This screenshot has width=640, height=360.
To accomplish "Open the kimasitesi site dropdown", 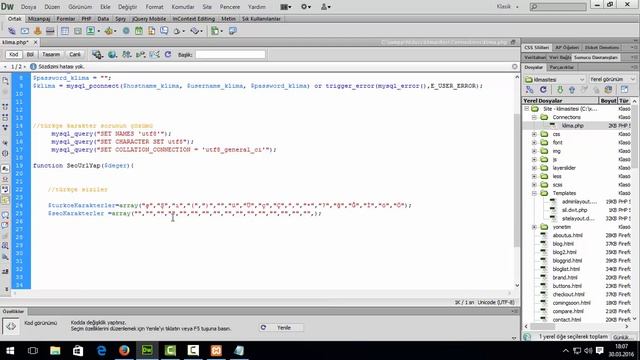I will pyautogui.click(x=555, y=79).
